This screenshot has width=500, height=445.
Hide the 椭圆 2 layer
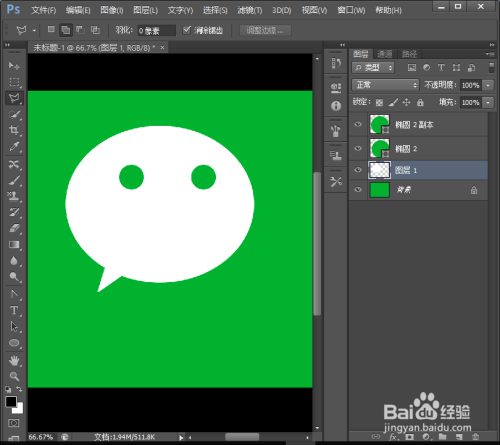(358, 148)
